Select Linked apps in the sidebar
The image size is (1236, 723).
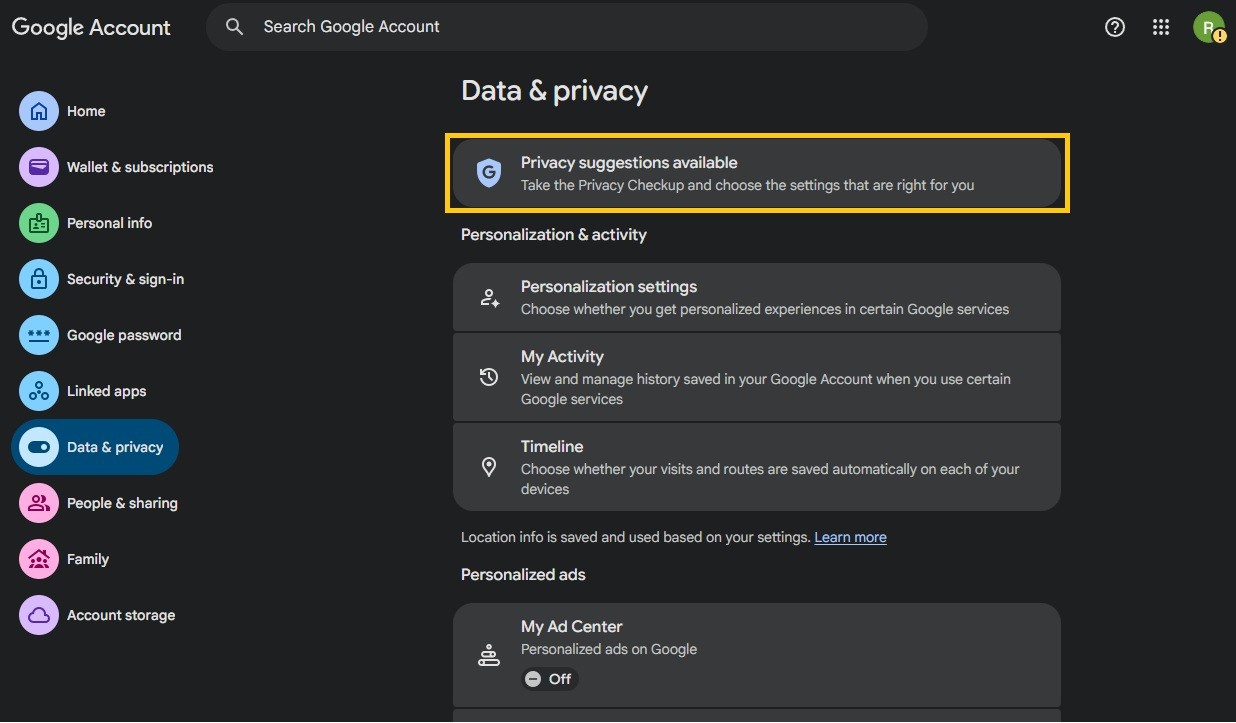pos(106,391)
